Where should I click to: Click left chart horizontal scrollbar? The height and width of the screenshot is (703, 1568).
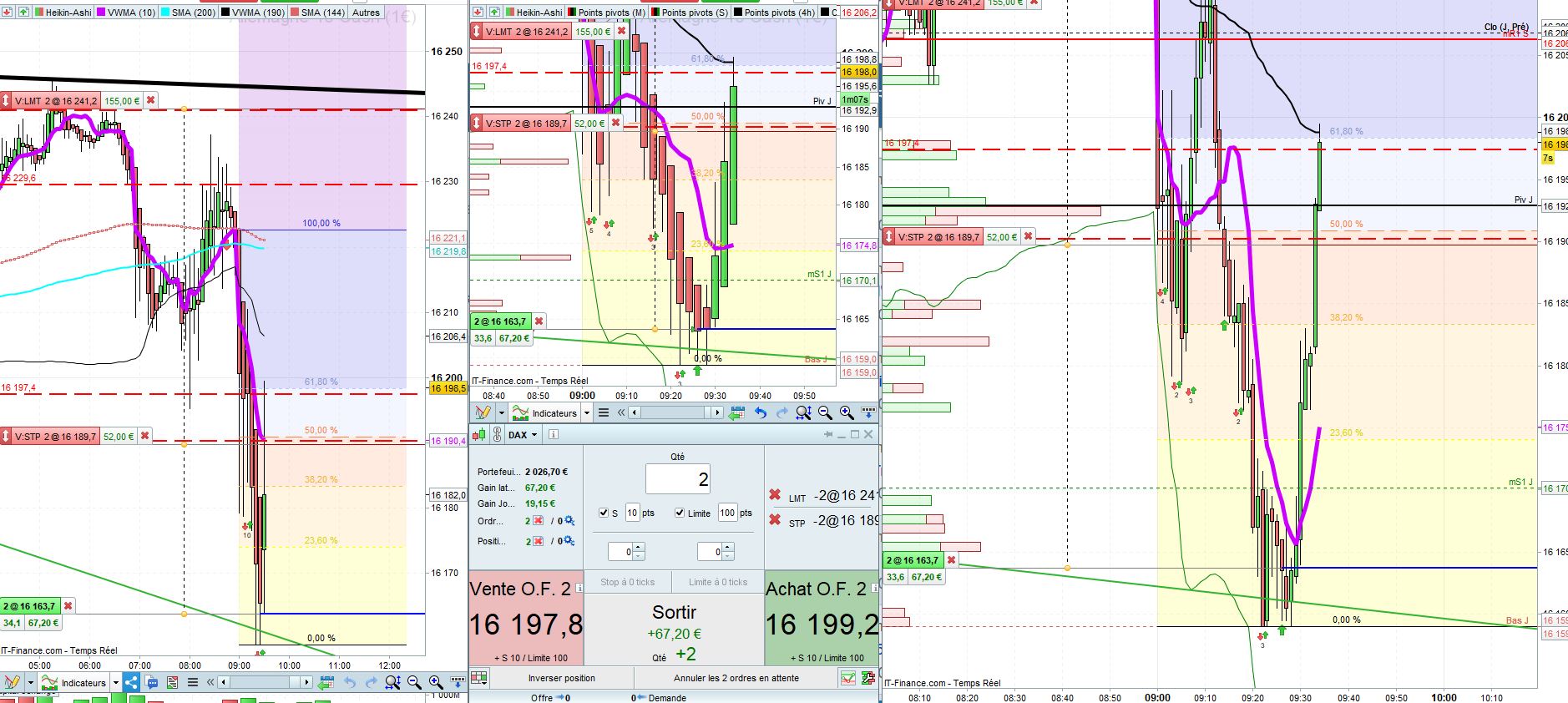pyautogui.click(x=266, y=682)
